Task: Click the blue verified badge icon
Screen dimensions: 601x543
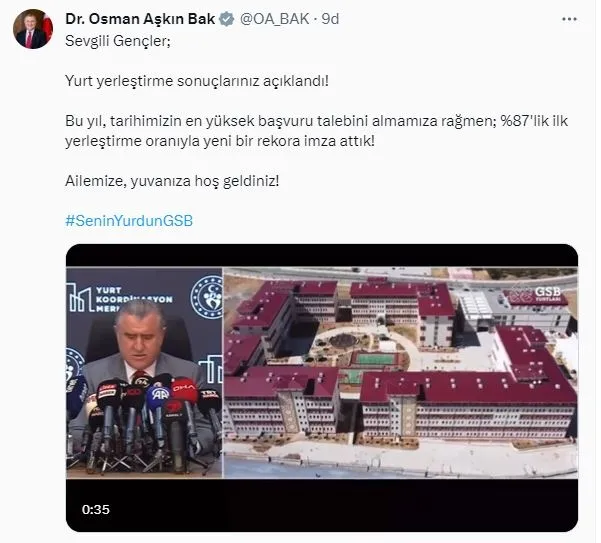Action: pos(227,19)
